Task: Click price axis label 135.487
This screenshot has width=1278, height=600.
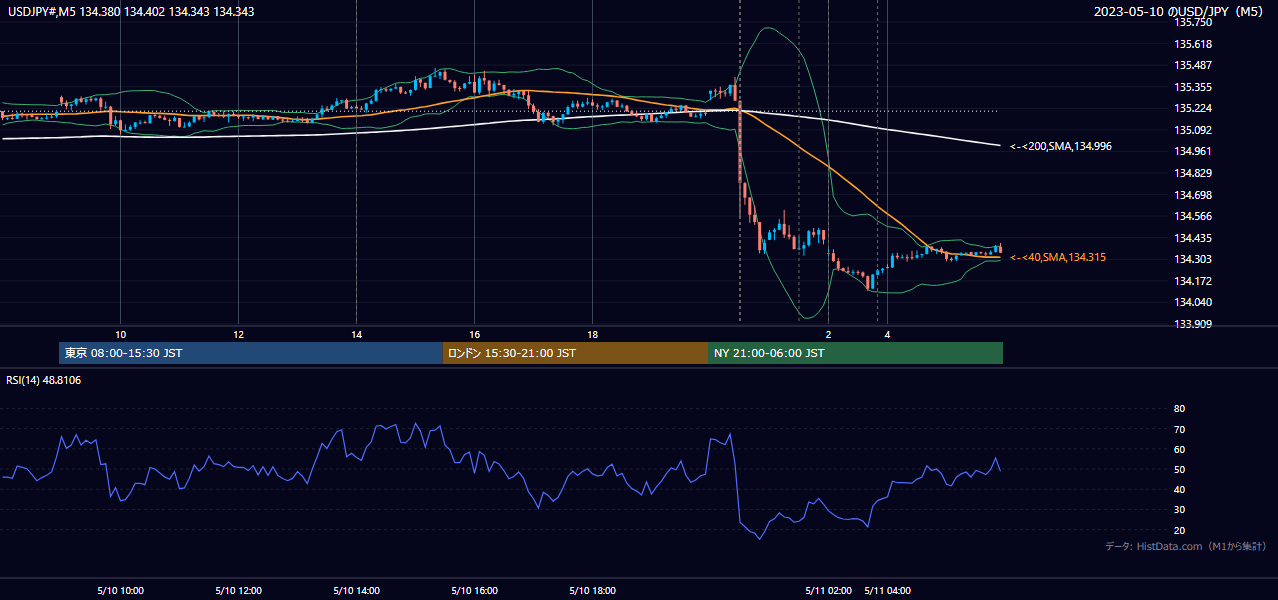Action: [1192, 65]
